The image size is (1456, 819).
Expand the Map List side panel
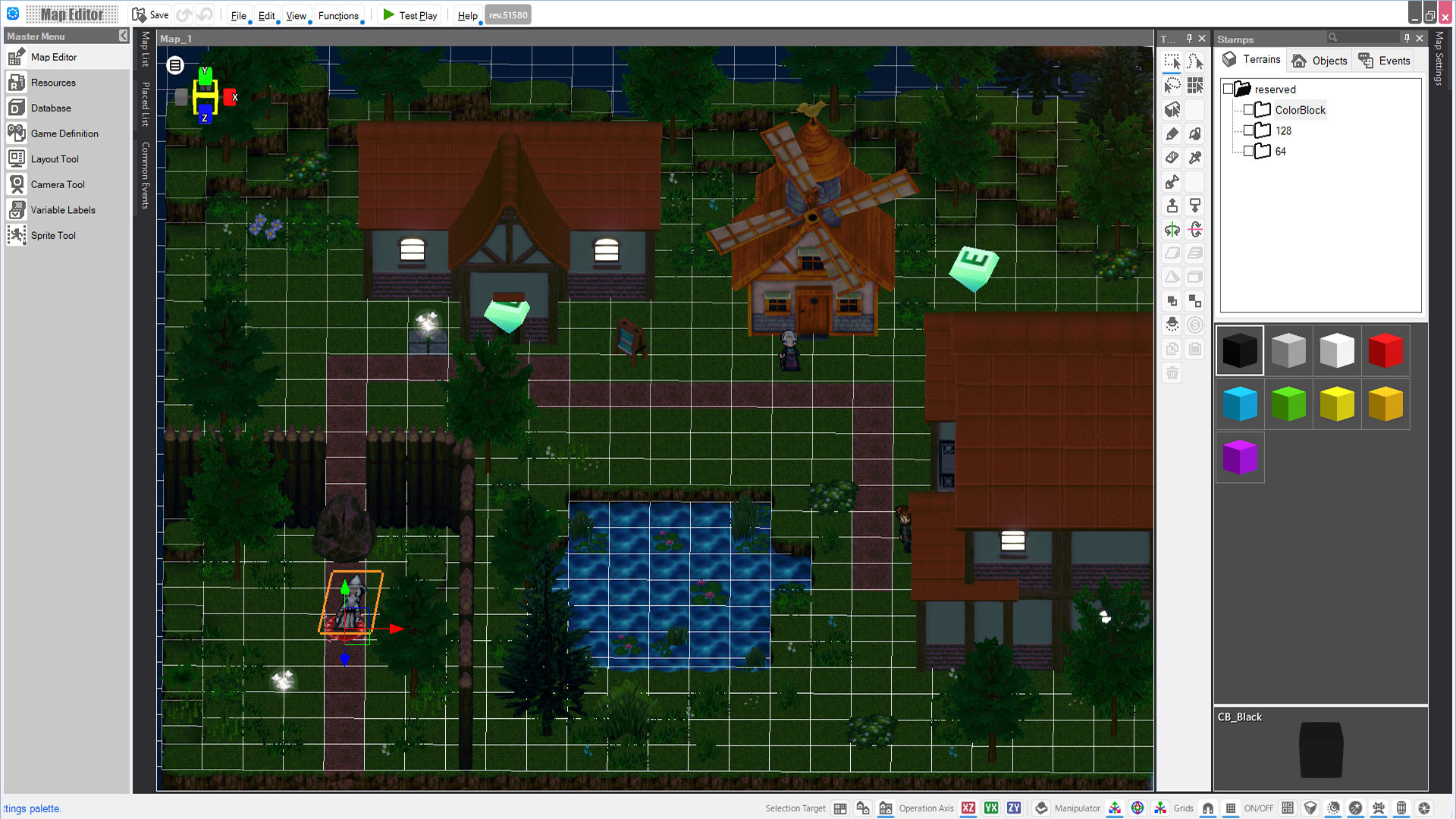pos(146,49)
